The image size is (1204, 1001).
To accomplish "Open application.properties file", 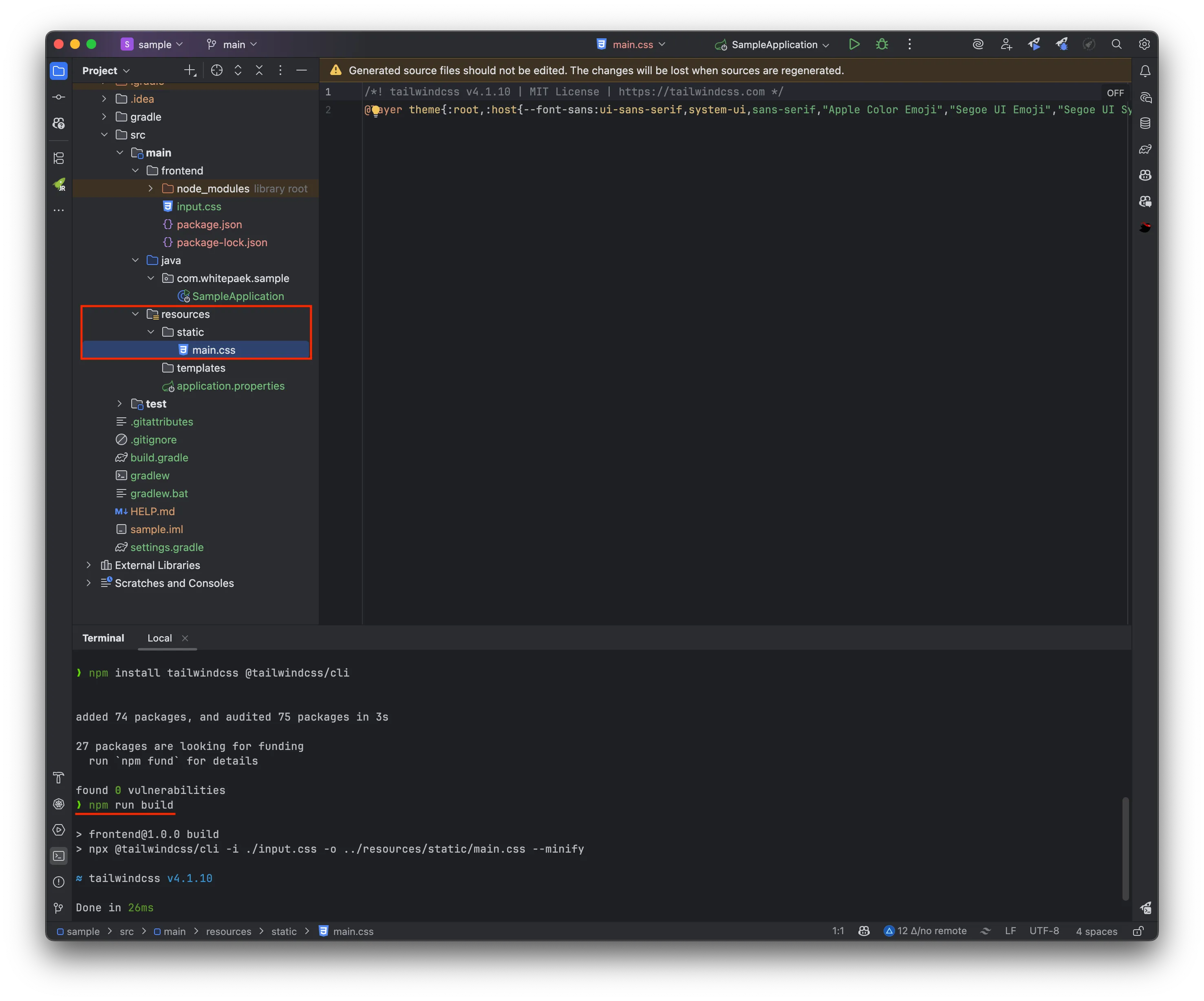I will (230, 386).
